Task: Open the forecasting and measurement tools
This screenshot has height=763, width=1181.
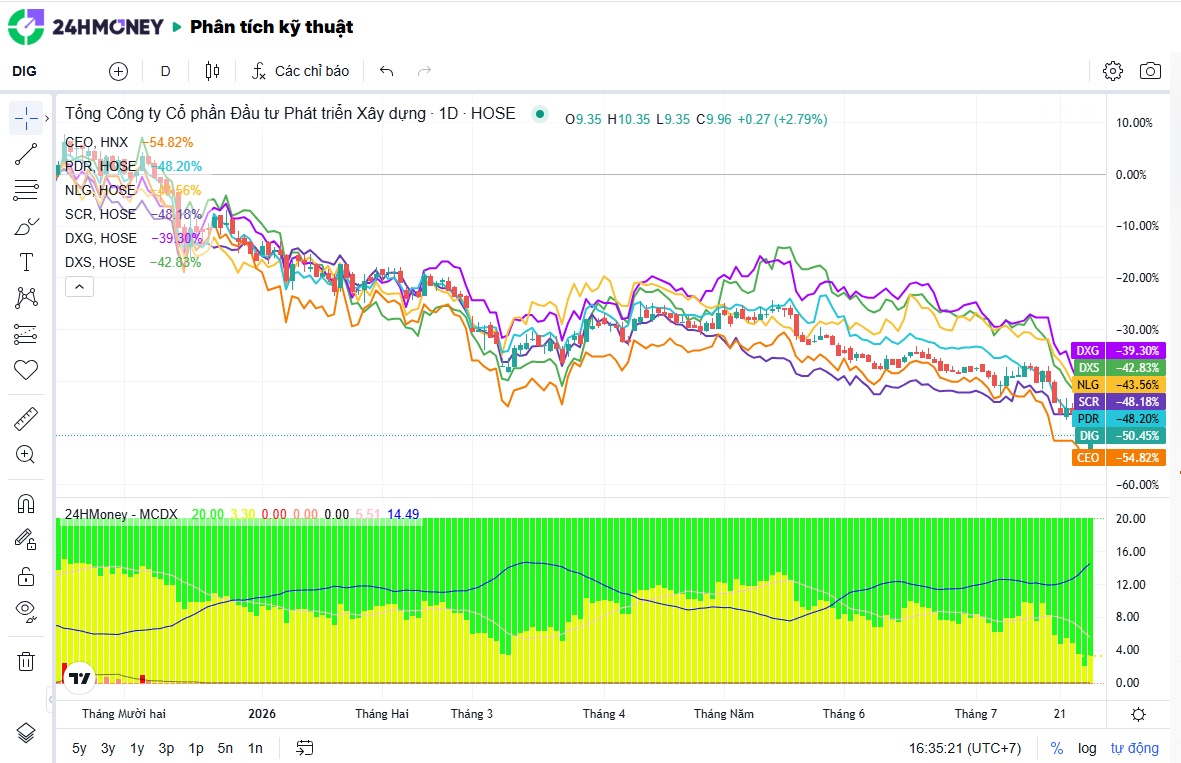Action: click(x=26, y=334)
